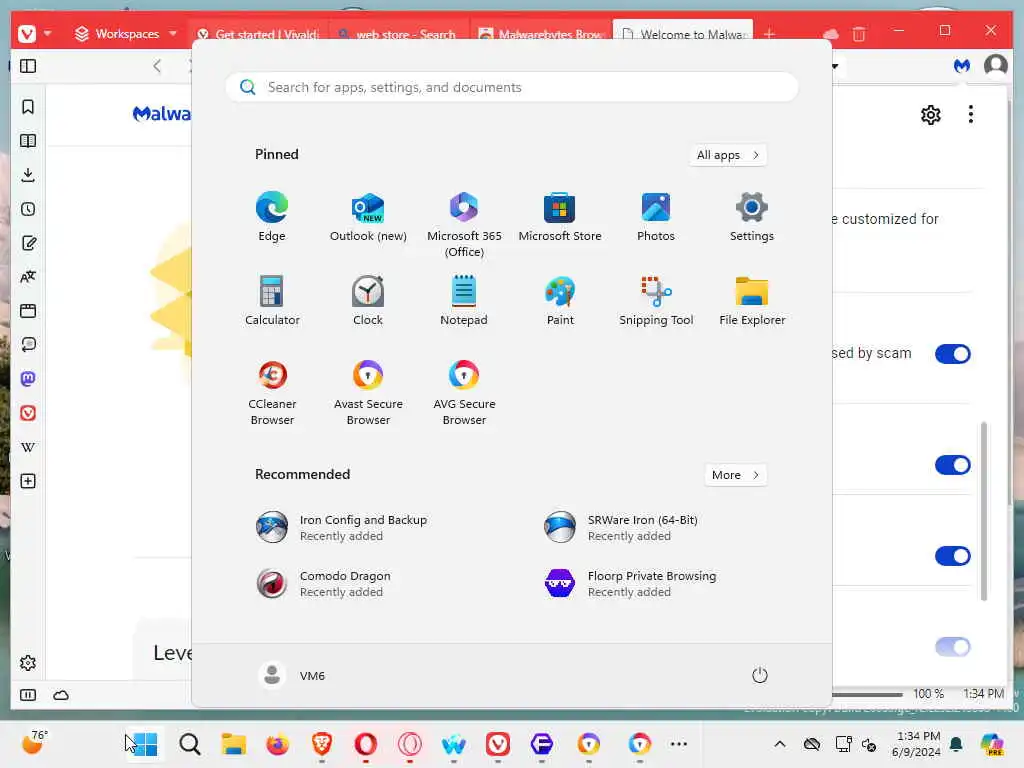Open Vivaldi translate panel

coord(27,277)
